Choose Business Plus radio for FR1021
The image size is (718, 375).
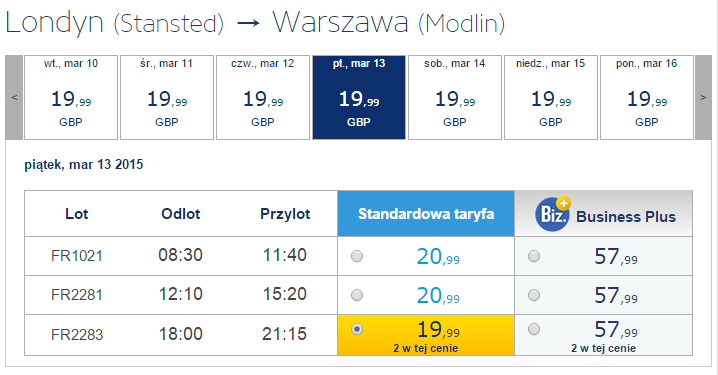tap(534, 256)
